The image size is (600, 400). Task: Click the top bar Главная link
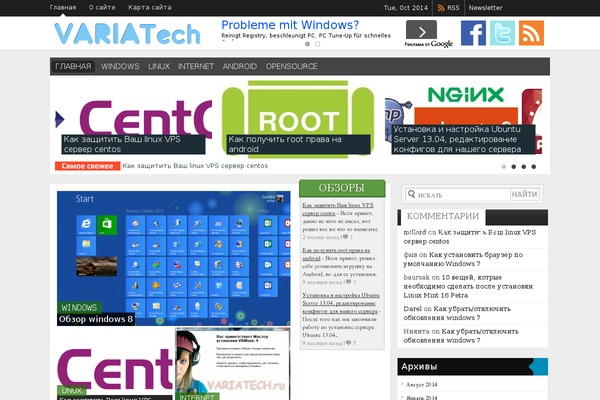pyautogui.click(x=63, y=7)
